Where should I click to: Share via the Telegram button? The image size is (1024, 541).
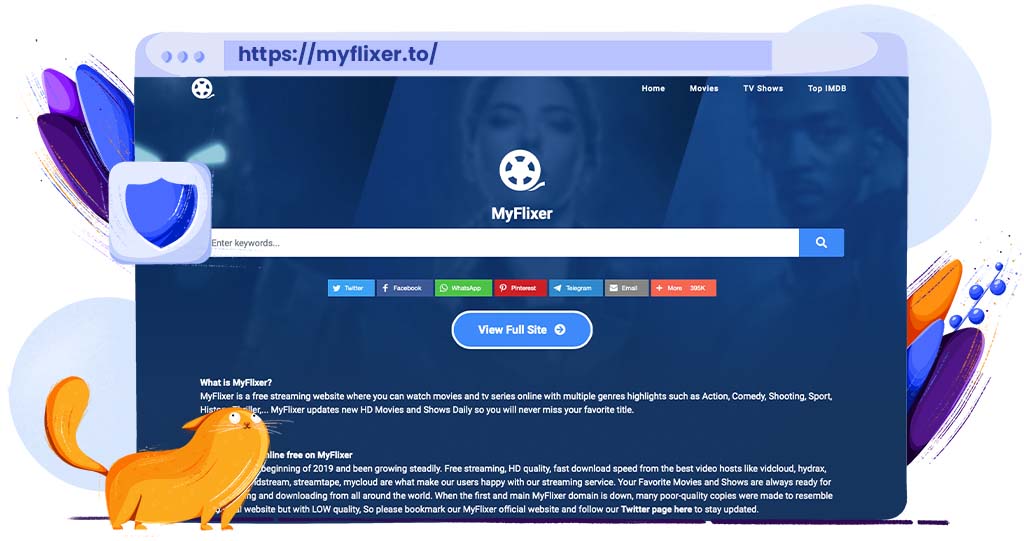(x=576, y=287)
